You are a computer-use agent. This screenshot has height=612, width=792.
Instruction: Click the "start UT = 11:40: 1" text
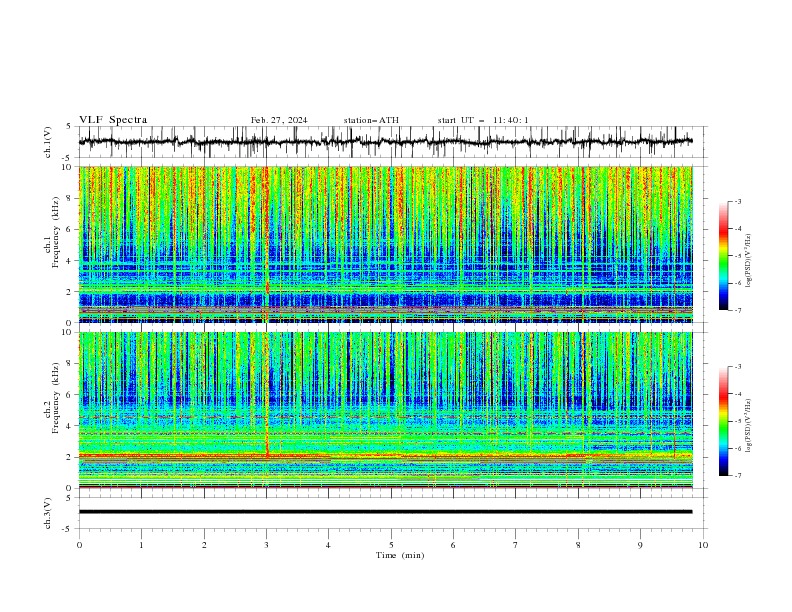coord(483,120)
